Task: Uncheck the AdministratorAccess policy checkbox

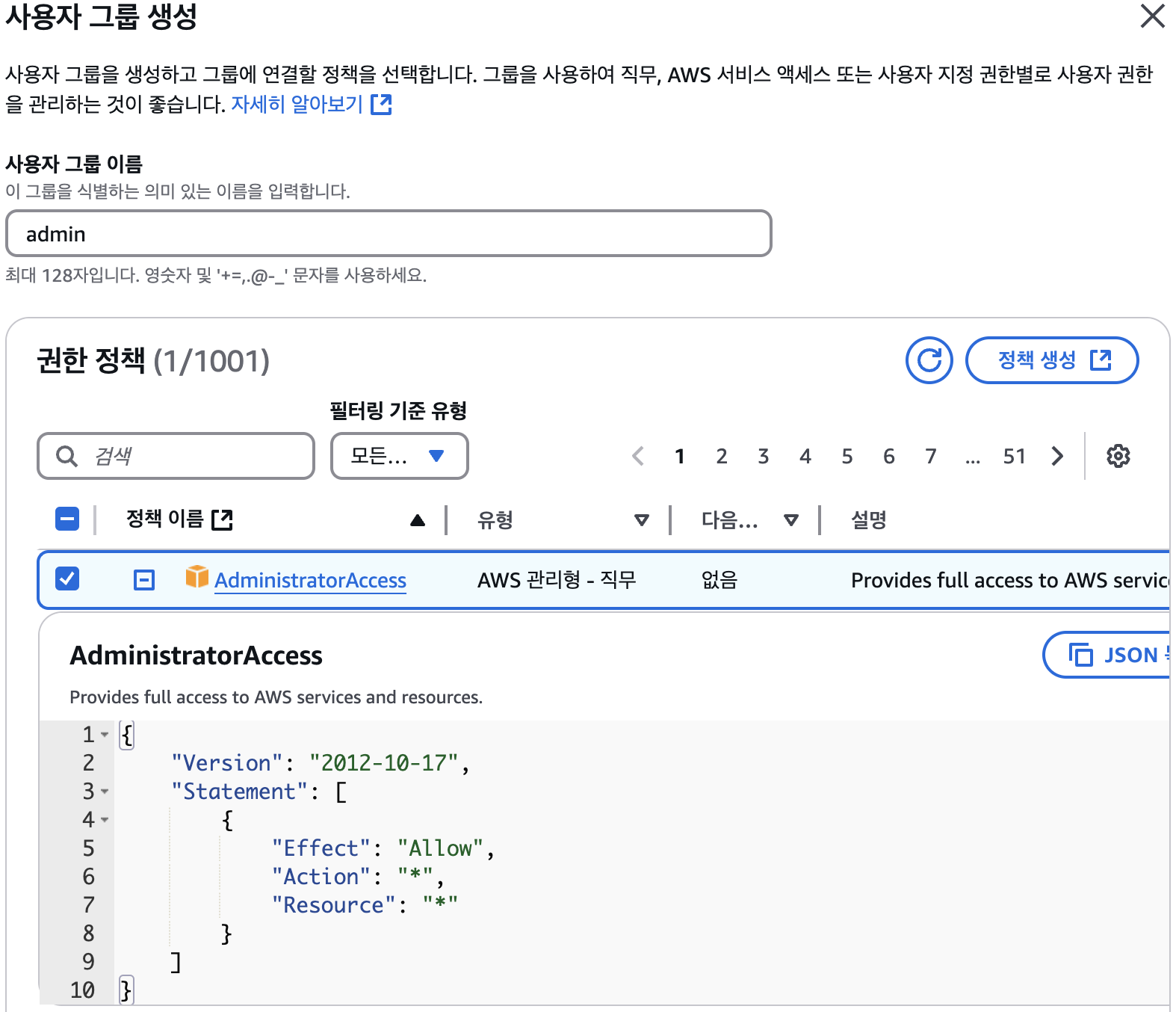Action: pos(67,579)
